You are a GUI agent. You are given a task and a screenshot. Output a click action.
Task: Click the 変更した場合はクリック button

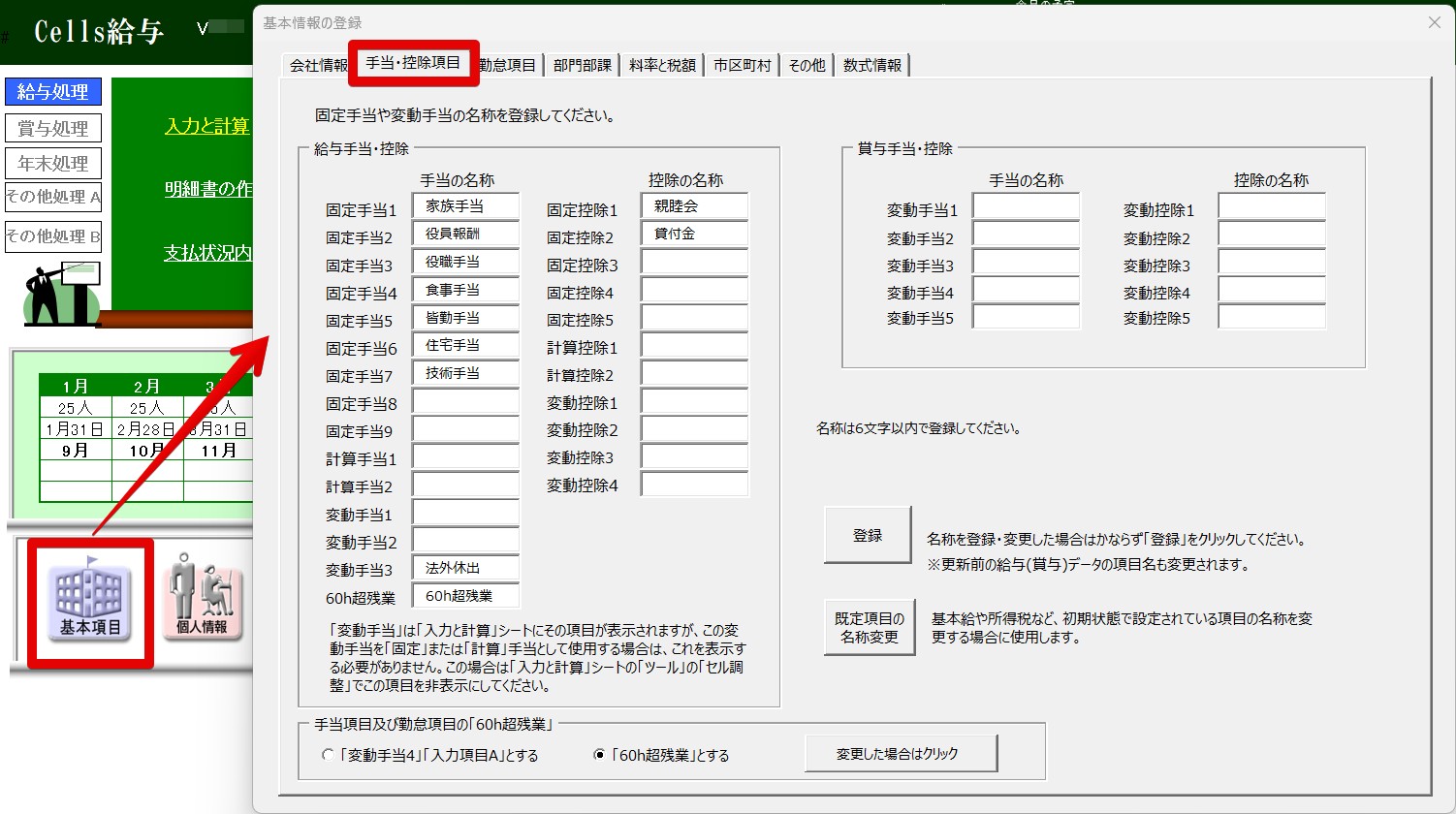[x=901, y=753]
